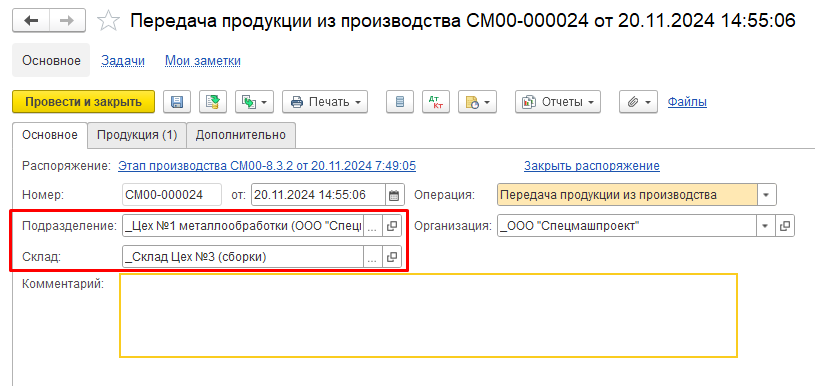This screenshot has width=815, height=386.
Task: Go forward with the right arrow button
Action: click(69, 21)
